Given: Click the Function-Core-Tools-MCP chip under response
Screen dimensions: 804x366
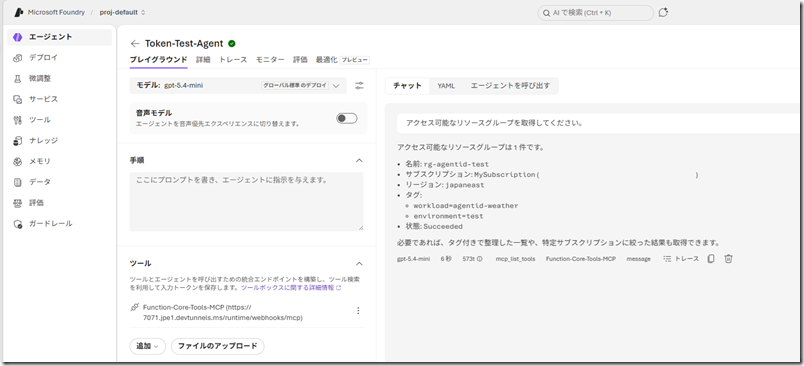Looking at the screenshot, I should point(580,259).
